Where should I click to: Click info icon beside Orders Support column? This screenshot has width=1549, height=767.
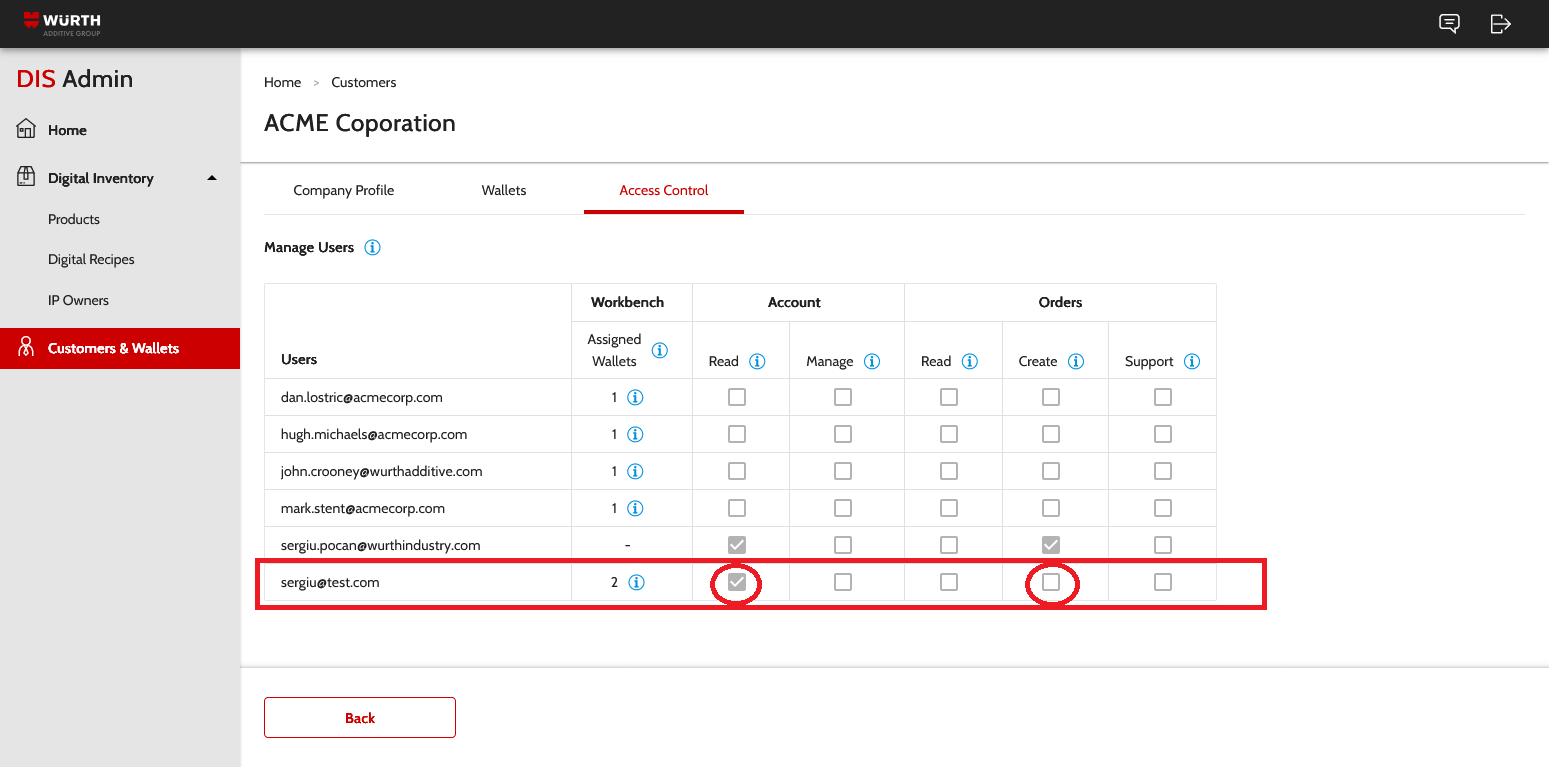[x=1192, y=361]
